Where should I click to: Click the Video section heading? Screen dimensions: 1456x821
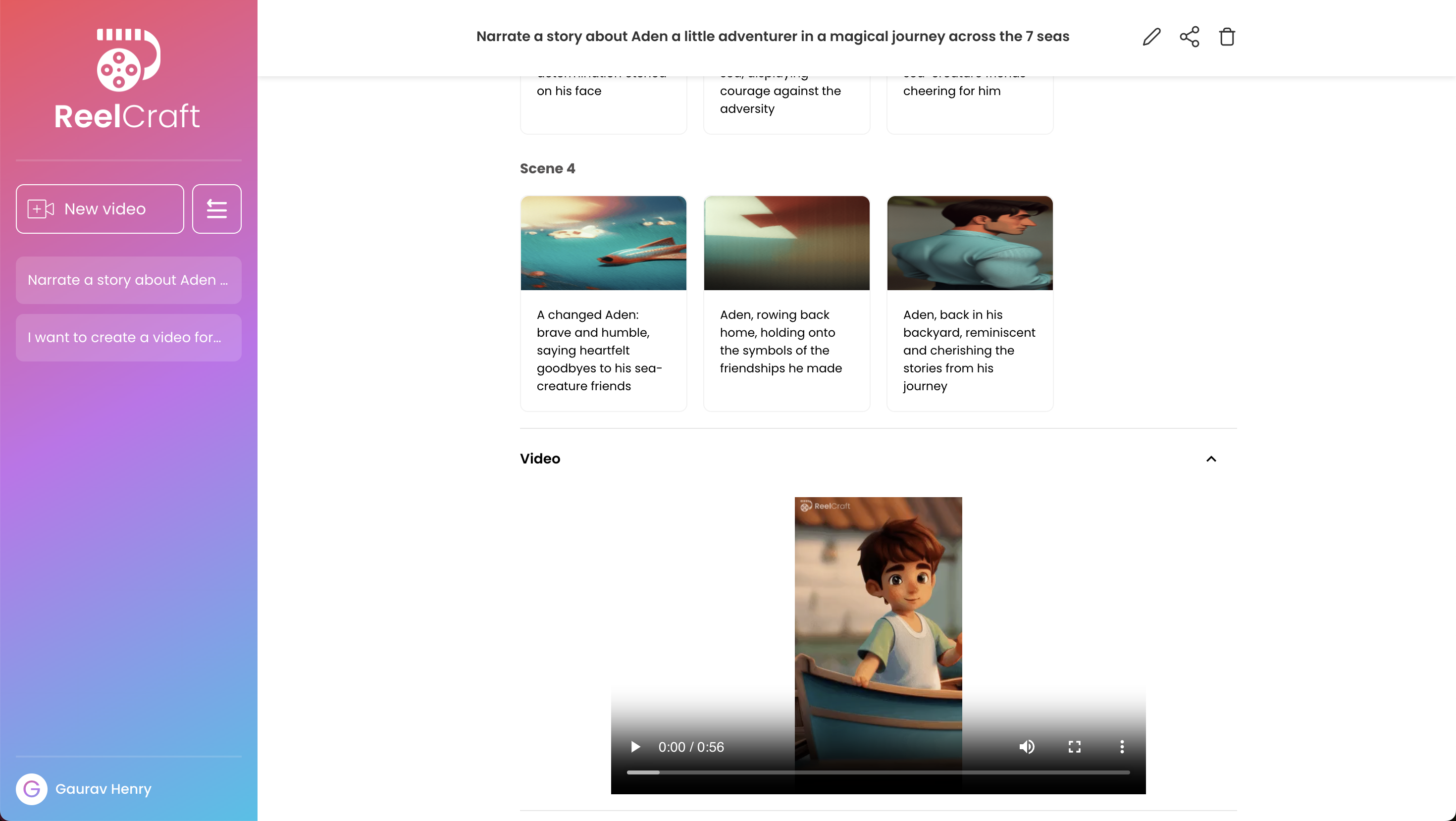(x=540, y=459)
